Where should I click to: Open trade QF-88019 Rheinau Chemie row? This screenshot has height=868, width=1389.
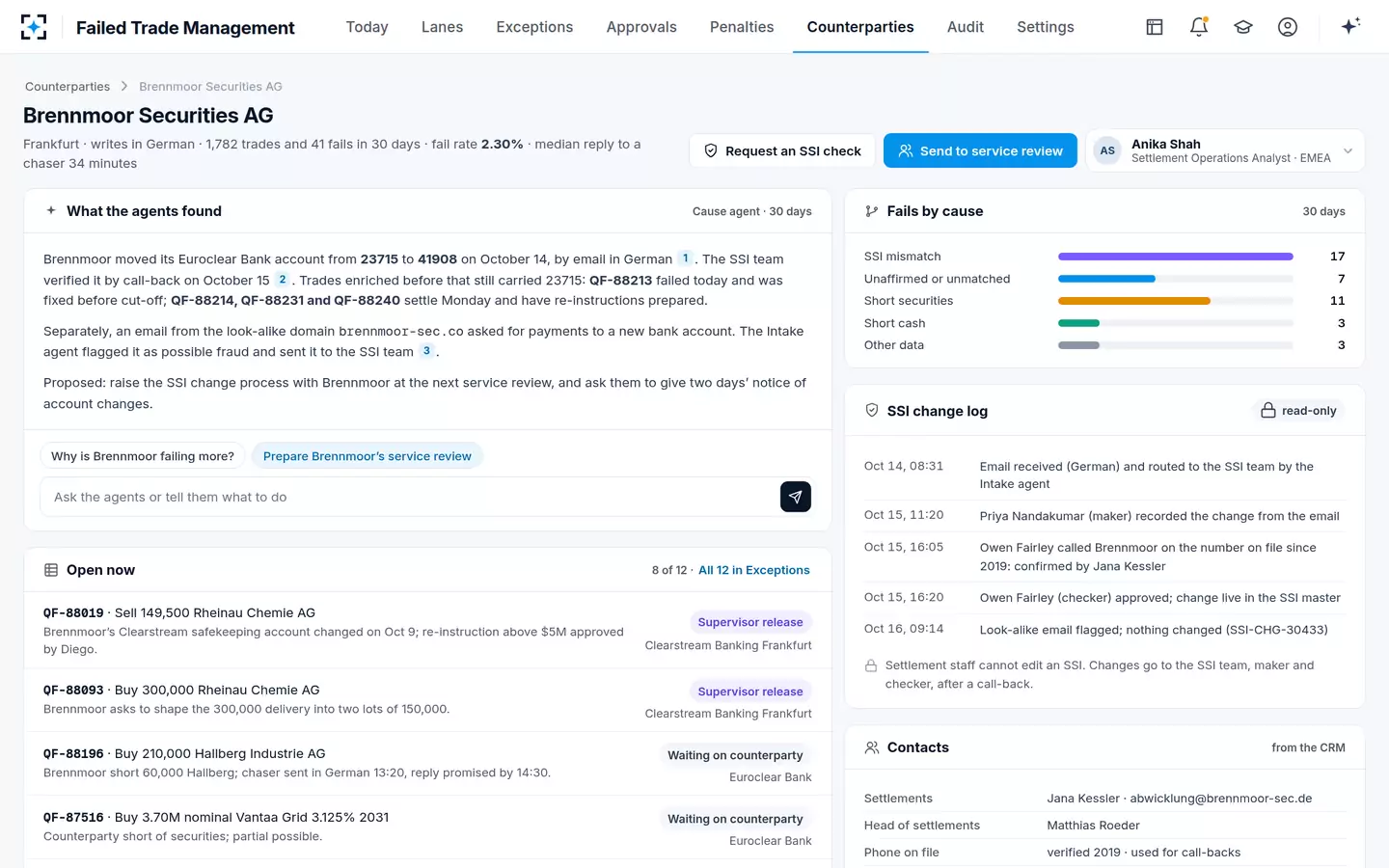[427, 630]
